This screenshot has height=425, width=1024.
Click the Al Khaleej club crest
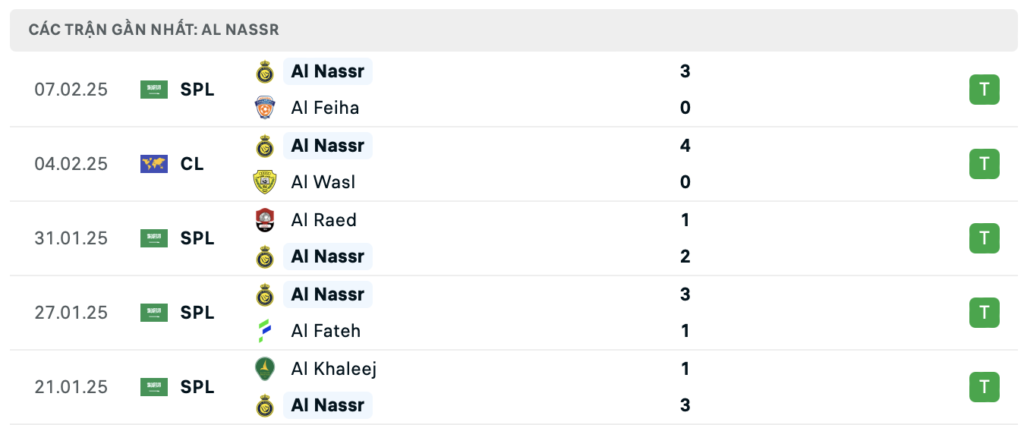click(264, 368)
